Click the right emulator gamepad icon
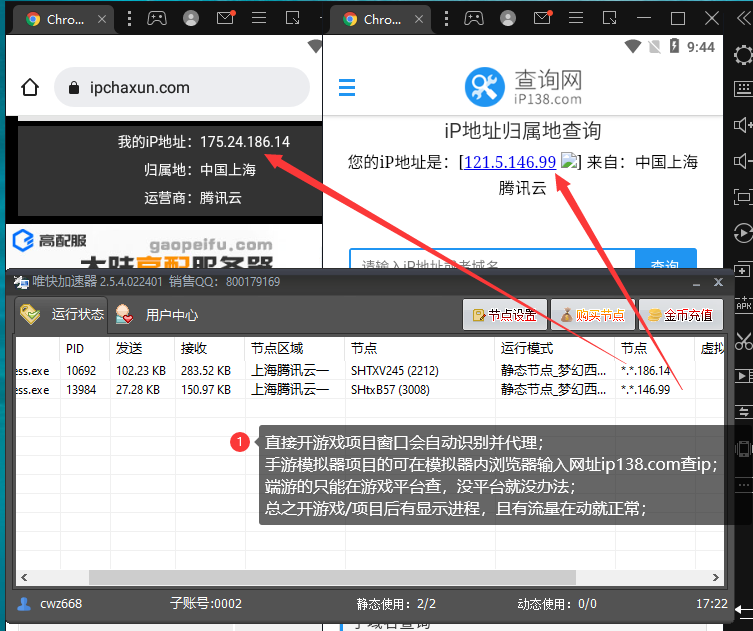Screen dimensions: 753x631 pyautogui.click(x=474, y=19)
